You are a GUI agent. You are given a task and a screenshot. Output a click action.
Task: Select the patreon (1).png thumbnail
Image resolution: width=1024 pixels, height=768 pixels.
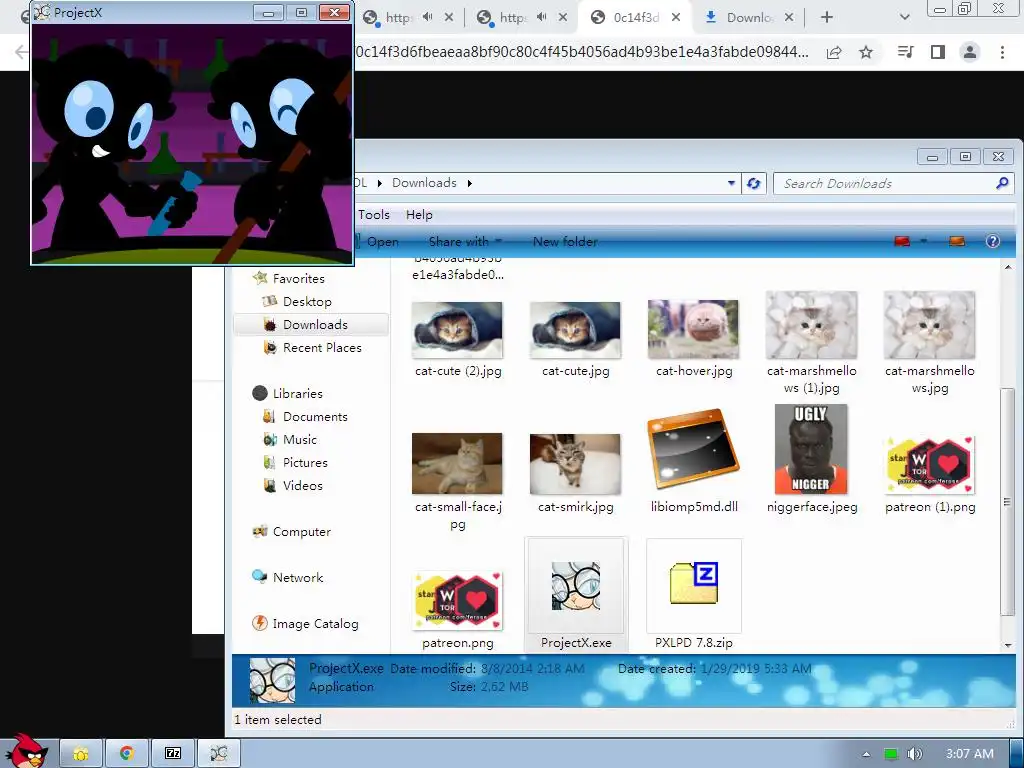pyautogui.click(x=929, y=465)
